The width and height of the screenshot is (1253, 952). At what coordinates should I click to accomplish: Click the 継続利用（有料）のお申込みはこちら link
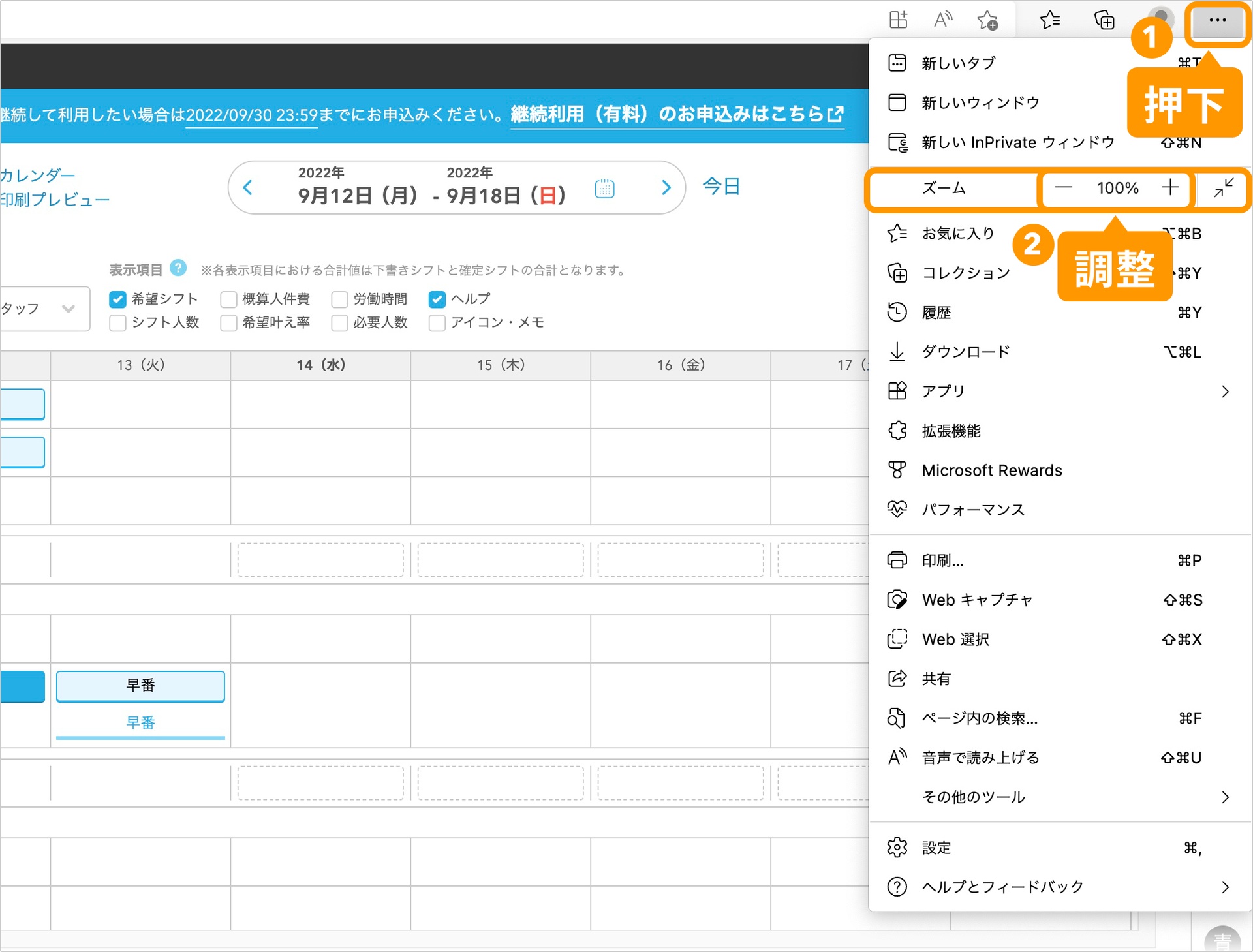point(677,115)
